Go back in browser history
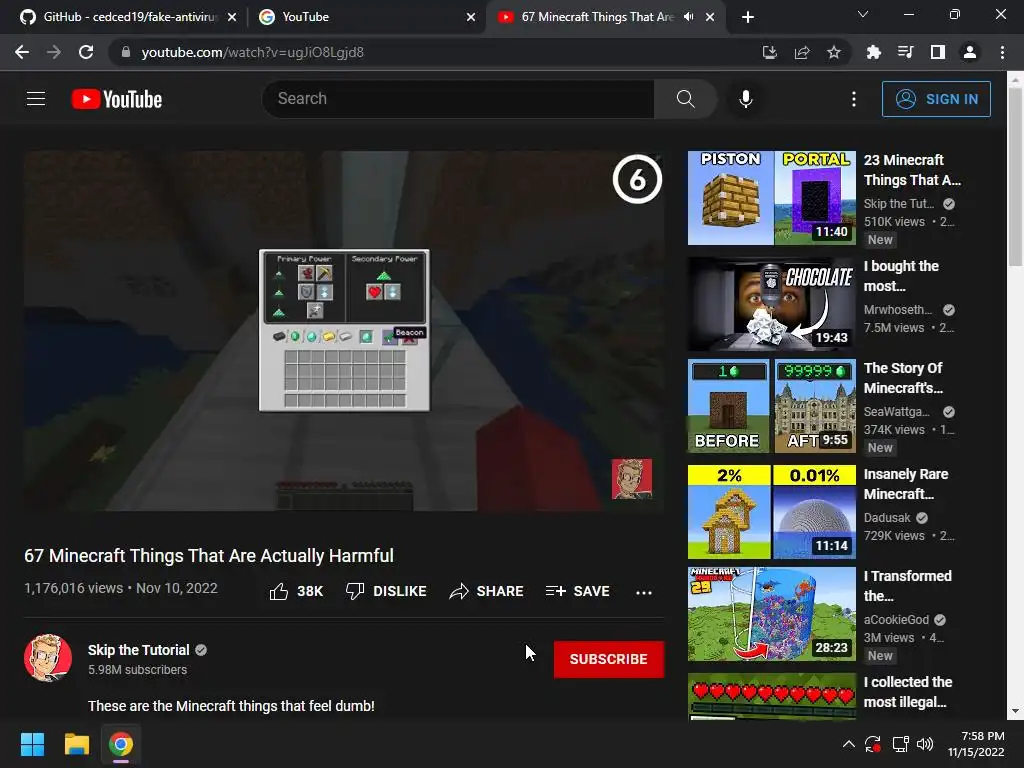The image size is (1024, 768). [22, 52]
